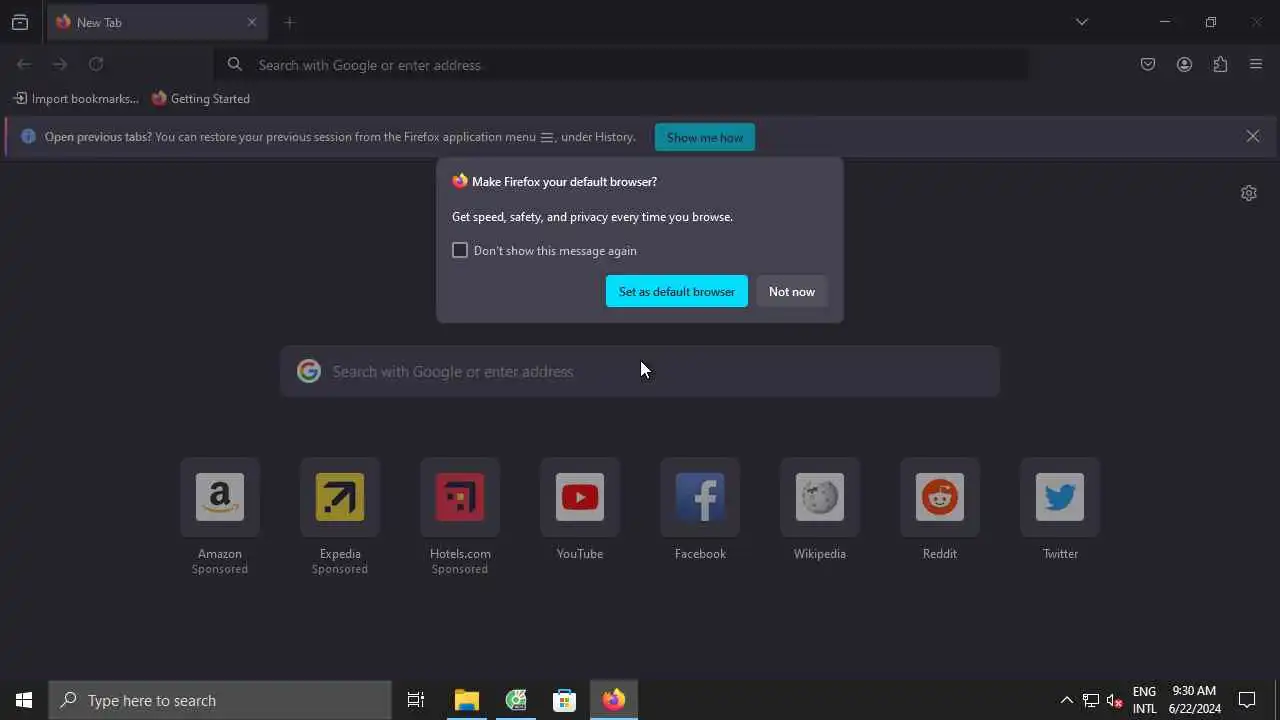The width and height of the screenshot is (1280, 720).
Task: Click Set as default browser button
Action: coord(677,291)
